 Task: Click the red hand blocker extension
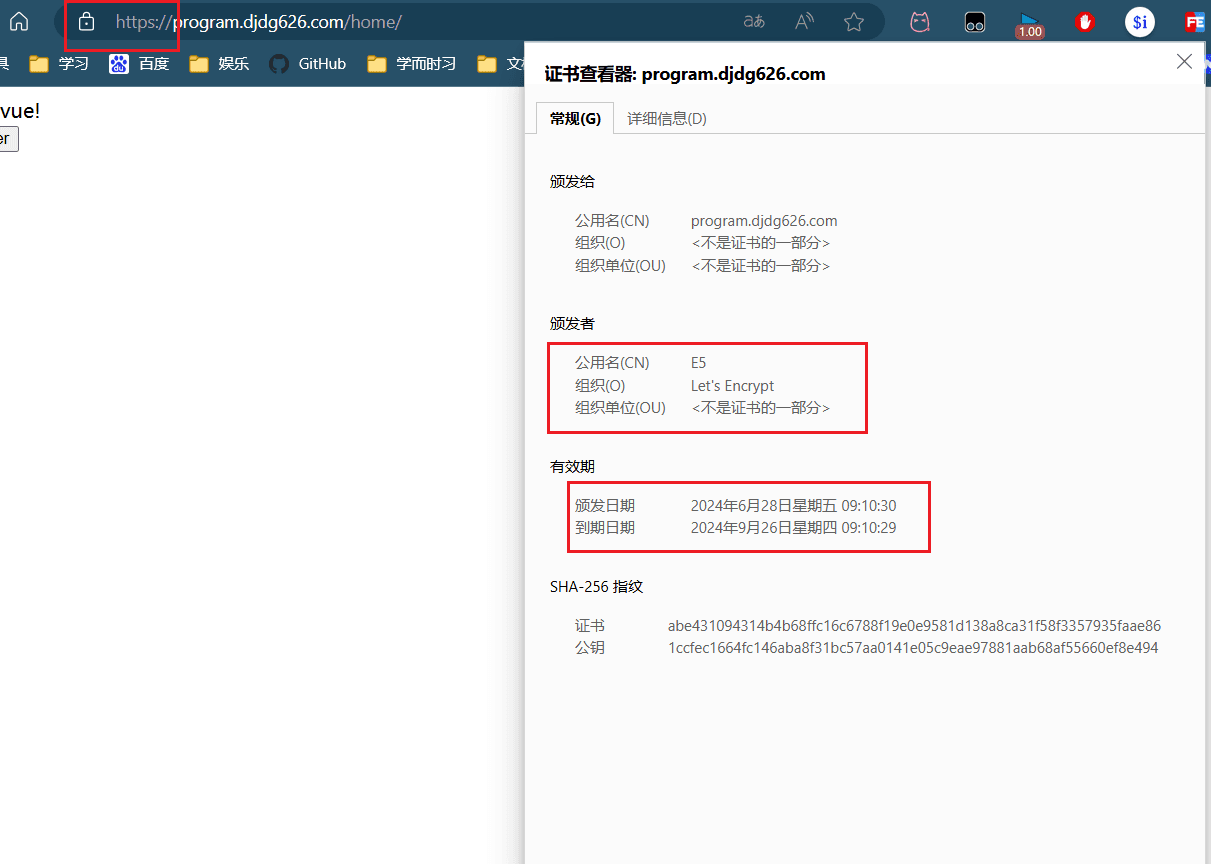pyautogui.click(x=1085, y=22)
